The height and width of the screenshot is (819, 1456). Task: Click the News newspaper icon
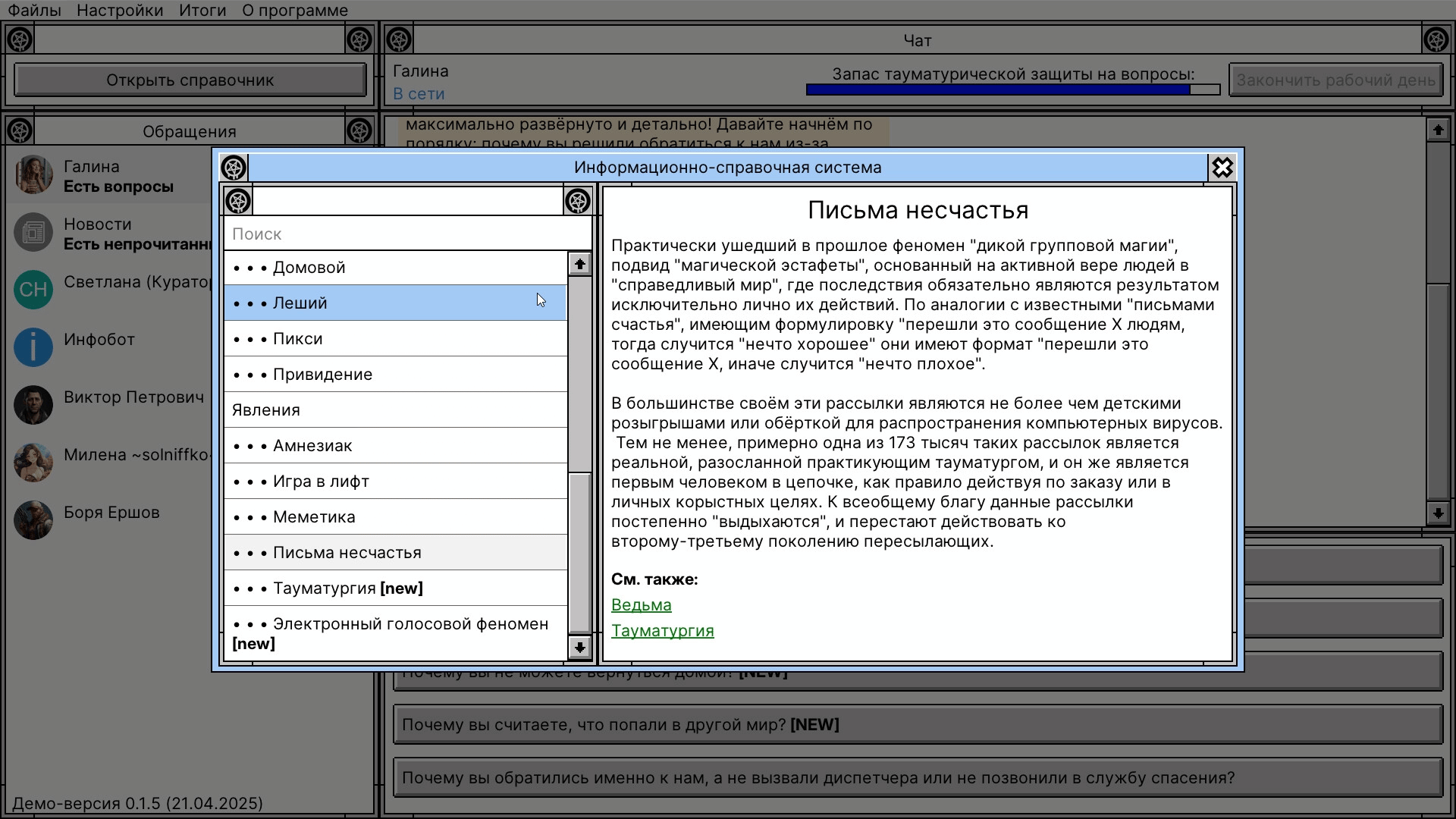click(x=33, y=233)
